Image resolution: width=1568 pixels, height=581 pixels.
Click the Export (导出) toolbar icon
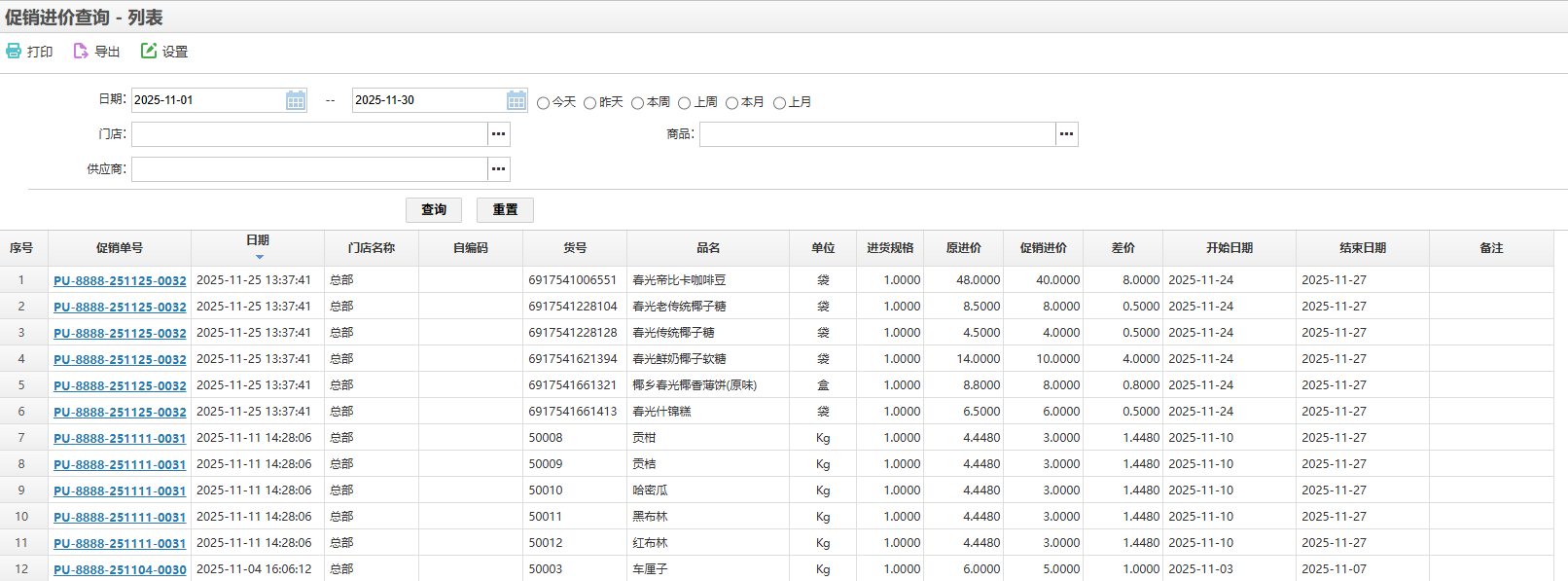coord(82,51)
